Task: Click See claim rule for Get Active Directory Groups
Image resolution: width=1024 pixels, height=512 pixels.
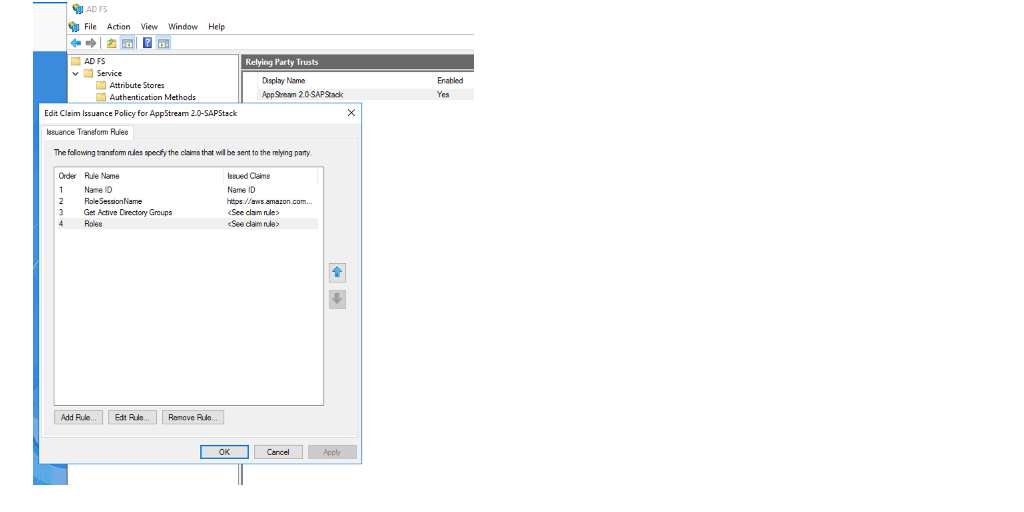Action: 253,212
